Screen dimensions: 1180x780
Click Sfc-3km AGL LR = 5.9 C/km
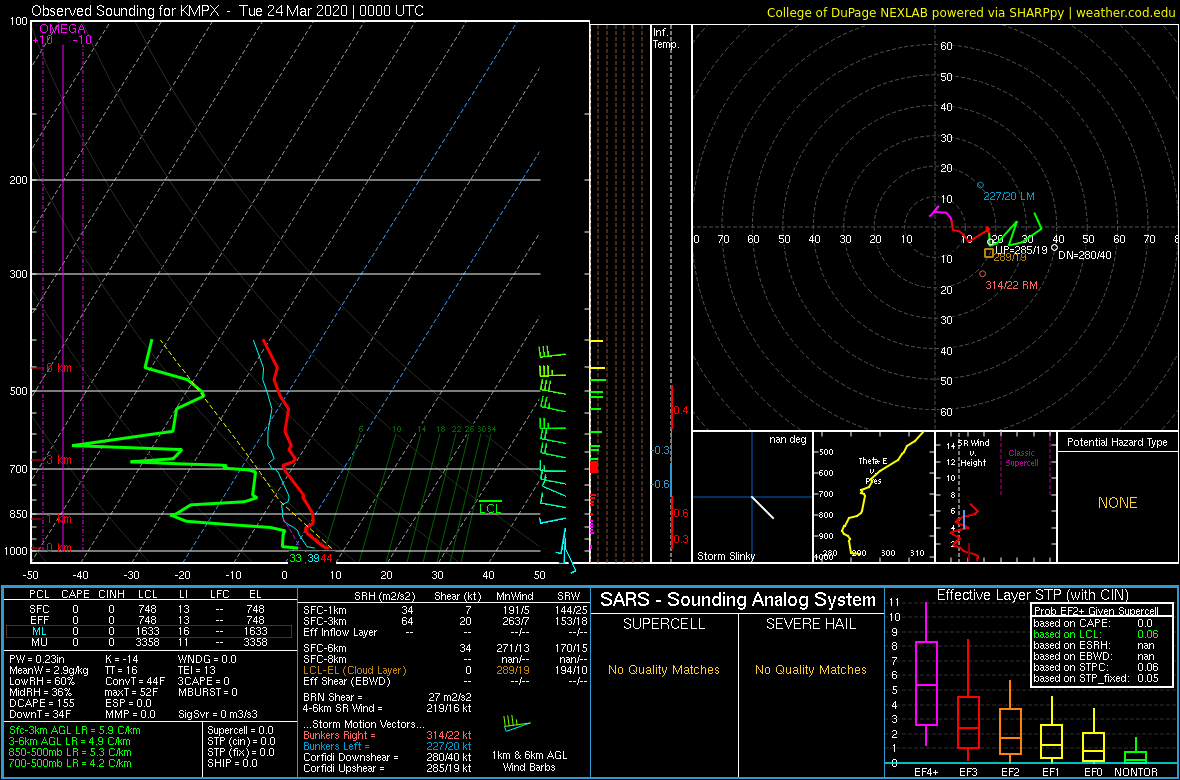[75, 730]
